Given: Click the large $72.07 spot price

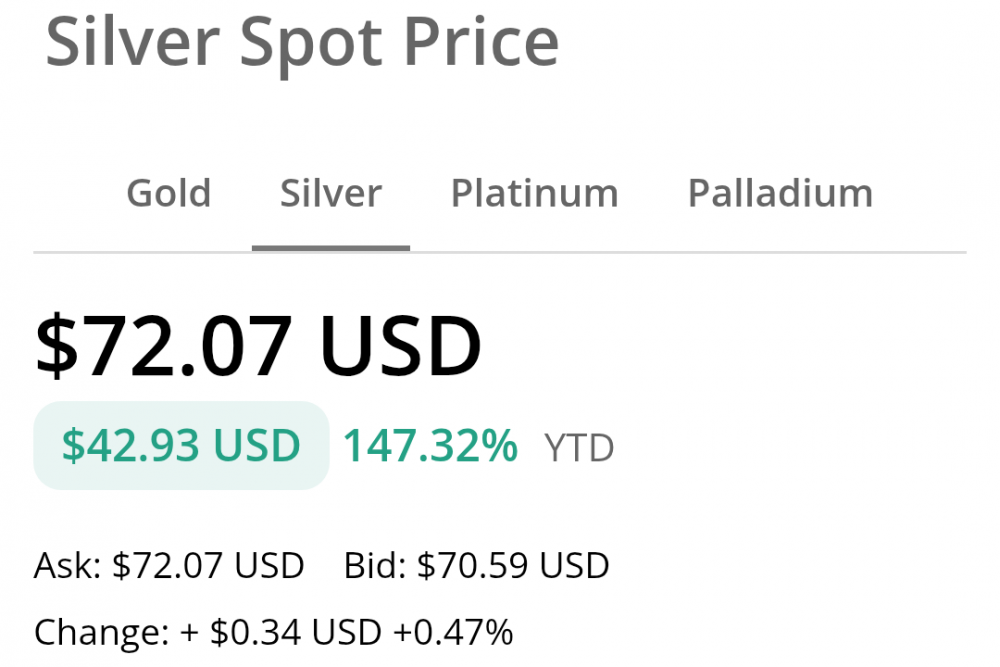Looking at the screenshot, I should [163, 346].
